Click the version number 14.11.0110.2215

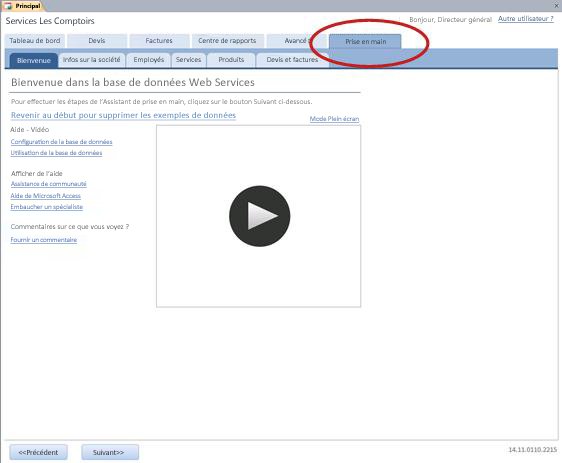pyautogui.click(x=533, y=450)
